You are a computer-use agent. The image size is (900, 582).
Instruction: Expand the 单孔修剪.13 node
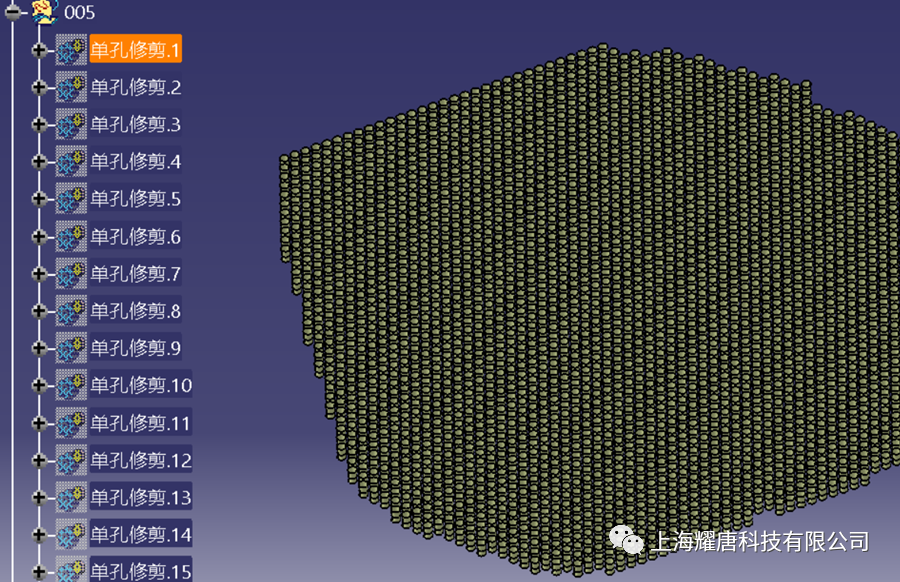tap(39, 497)
